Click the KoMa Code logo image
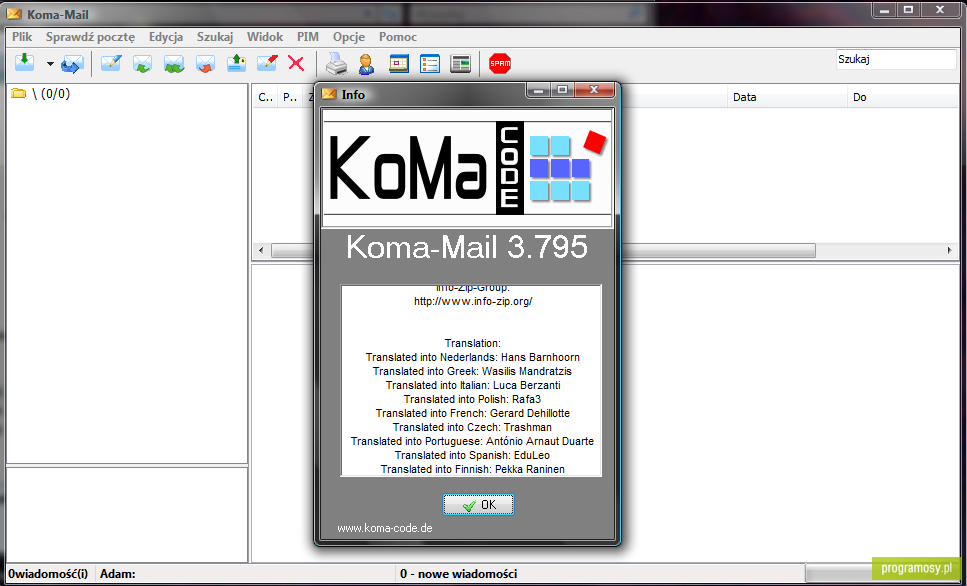Viewport: 967px width, 586px height. click(x=467, y=168)
